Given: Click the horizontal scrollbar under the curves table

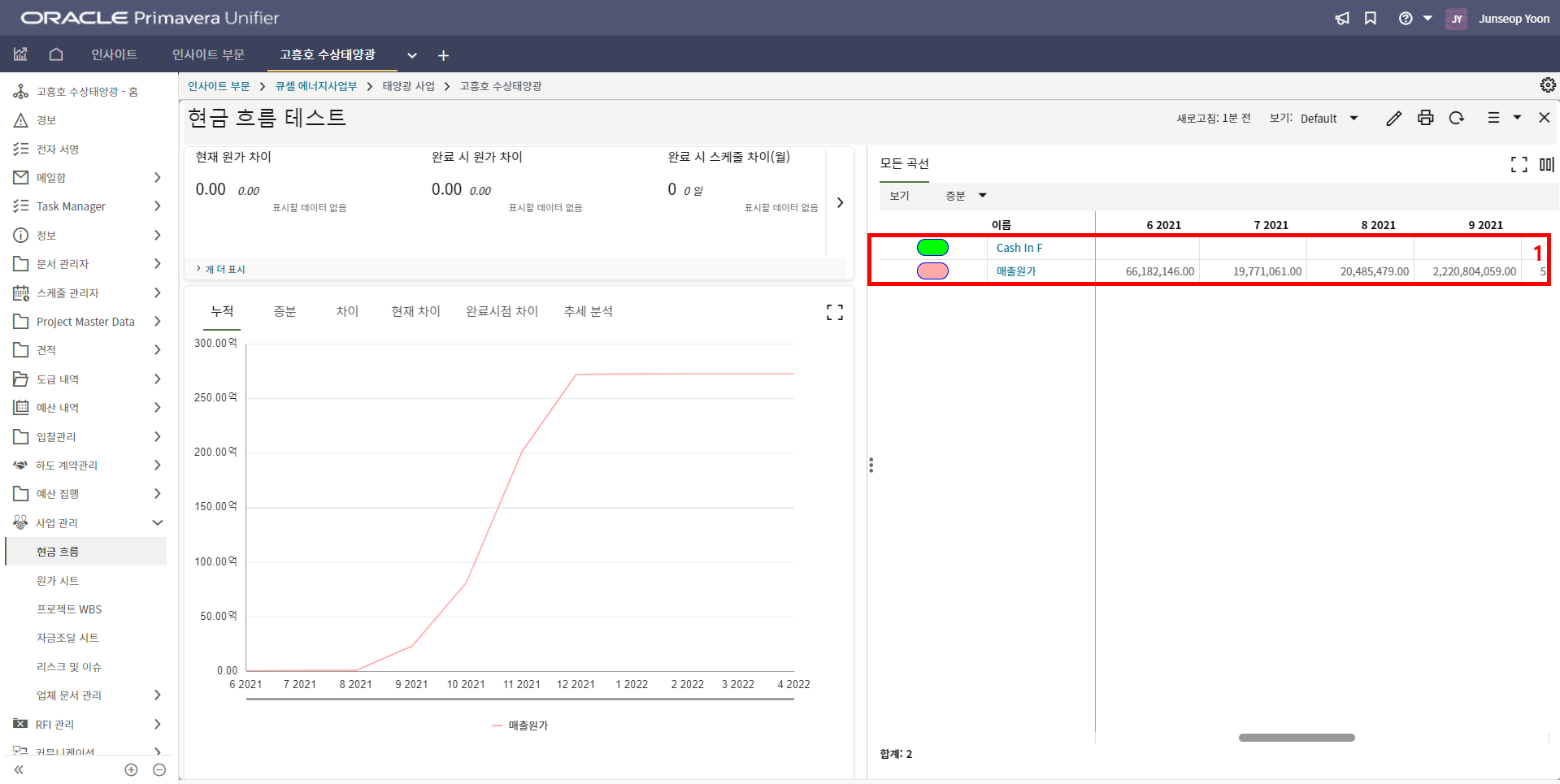Looking at the screenshot, I should [1296, 738].
